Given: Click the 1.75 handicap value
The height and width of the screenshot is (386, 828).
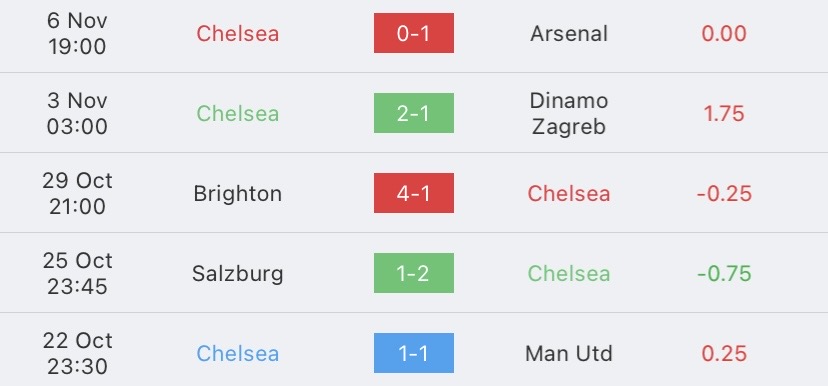Looking at the screenshot, I should point(724,114).
